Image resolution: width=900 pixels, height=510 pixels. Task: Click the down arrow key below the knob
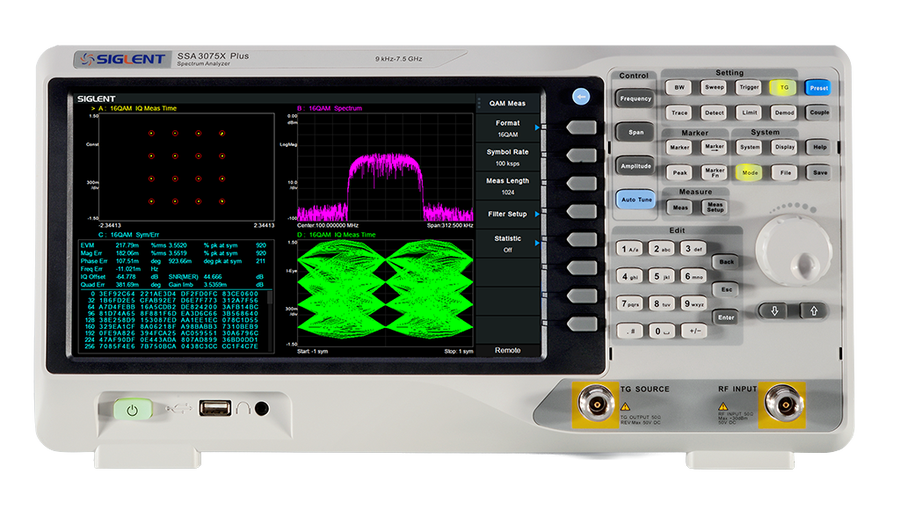(x=774, y=311)
